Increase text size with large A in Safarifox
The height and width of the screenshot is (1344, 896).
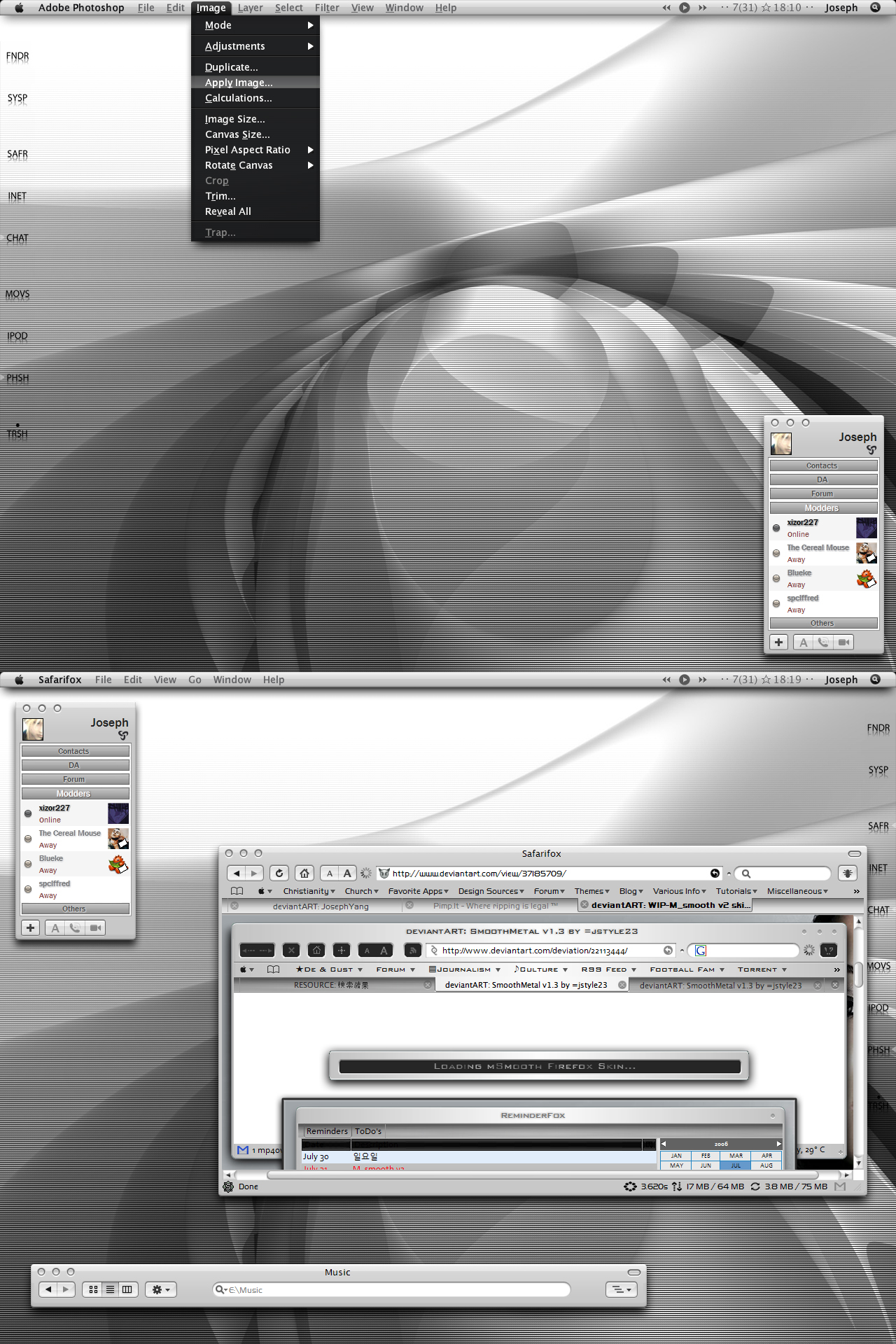coord(347,873)
